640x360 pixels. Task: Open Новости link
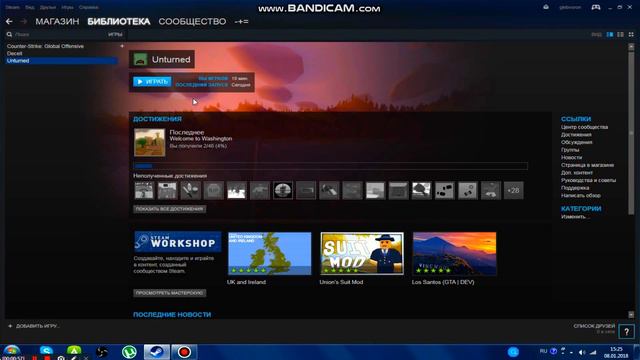571,158
